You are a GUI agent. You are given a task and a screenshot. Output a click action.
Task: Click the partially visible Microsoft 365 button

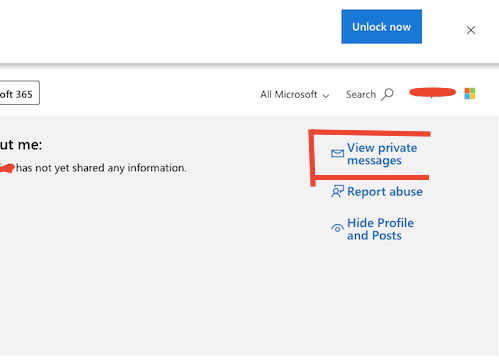[x=20, y=93]
